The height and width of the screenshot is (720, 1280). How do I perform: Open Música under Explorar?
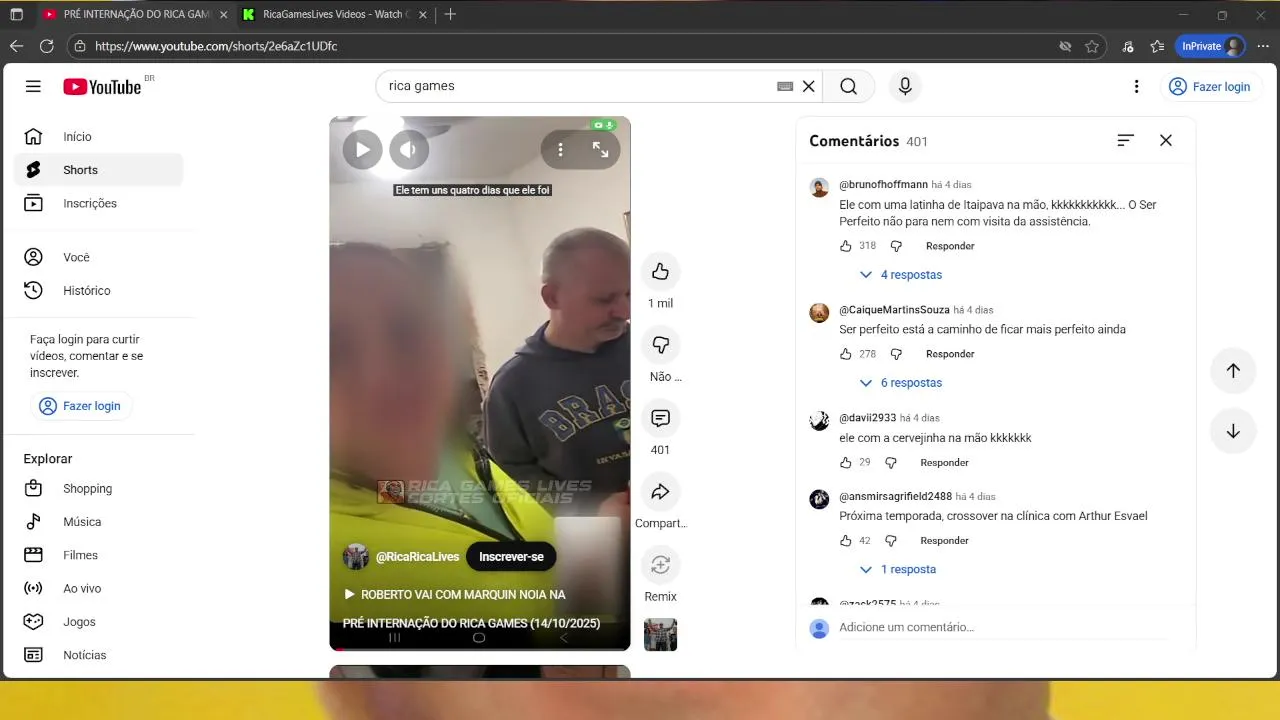point(98,521)
